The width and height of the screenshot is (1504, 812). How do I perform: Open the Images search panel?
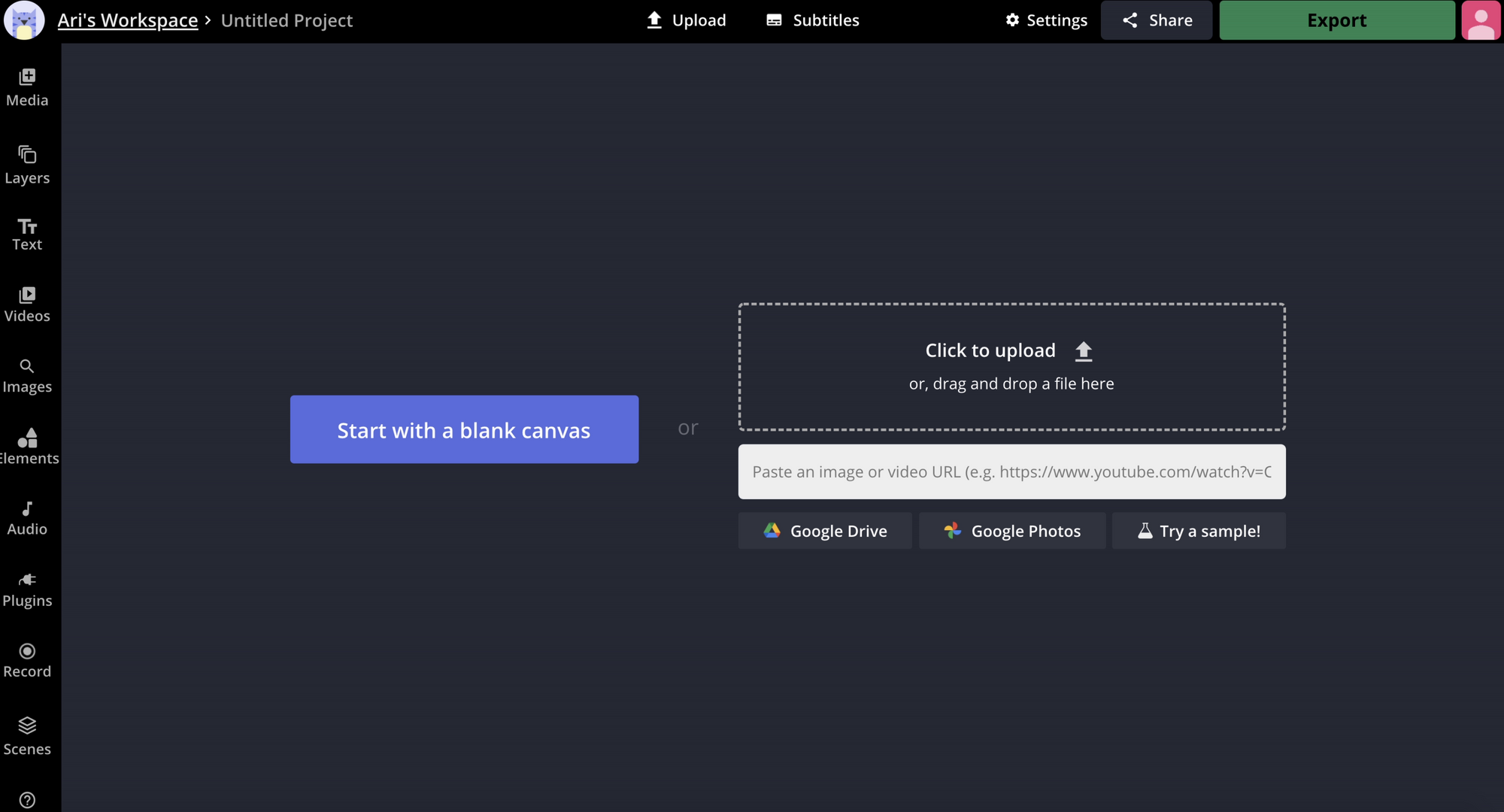(27, 376)
